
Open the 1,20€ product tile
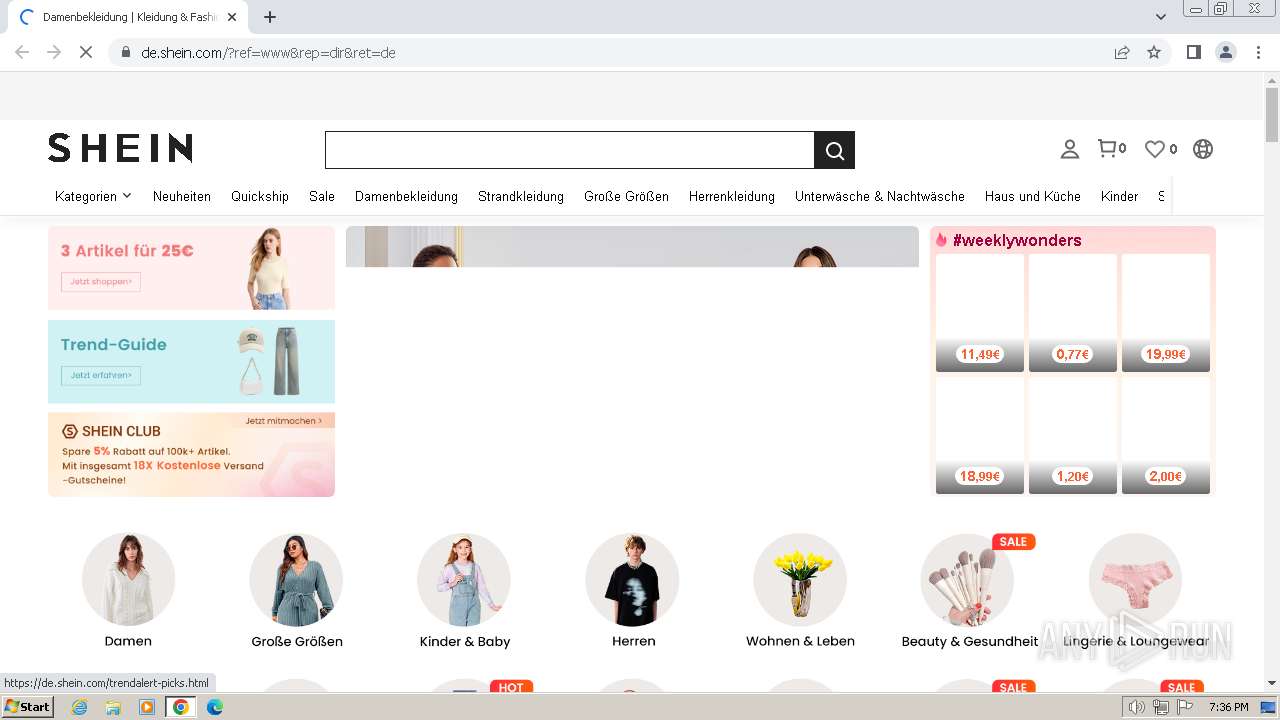(x=1073, y=436)
